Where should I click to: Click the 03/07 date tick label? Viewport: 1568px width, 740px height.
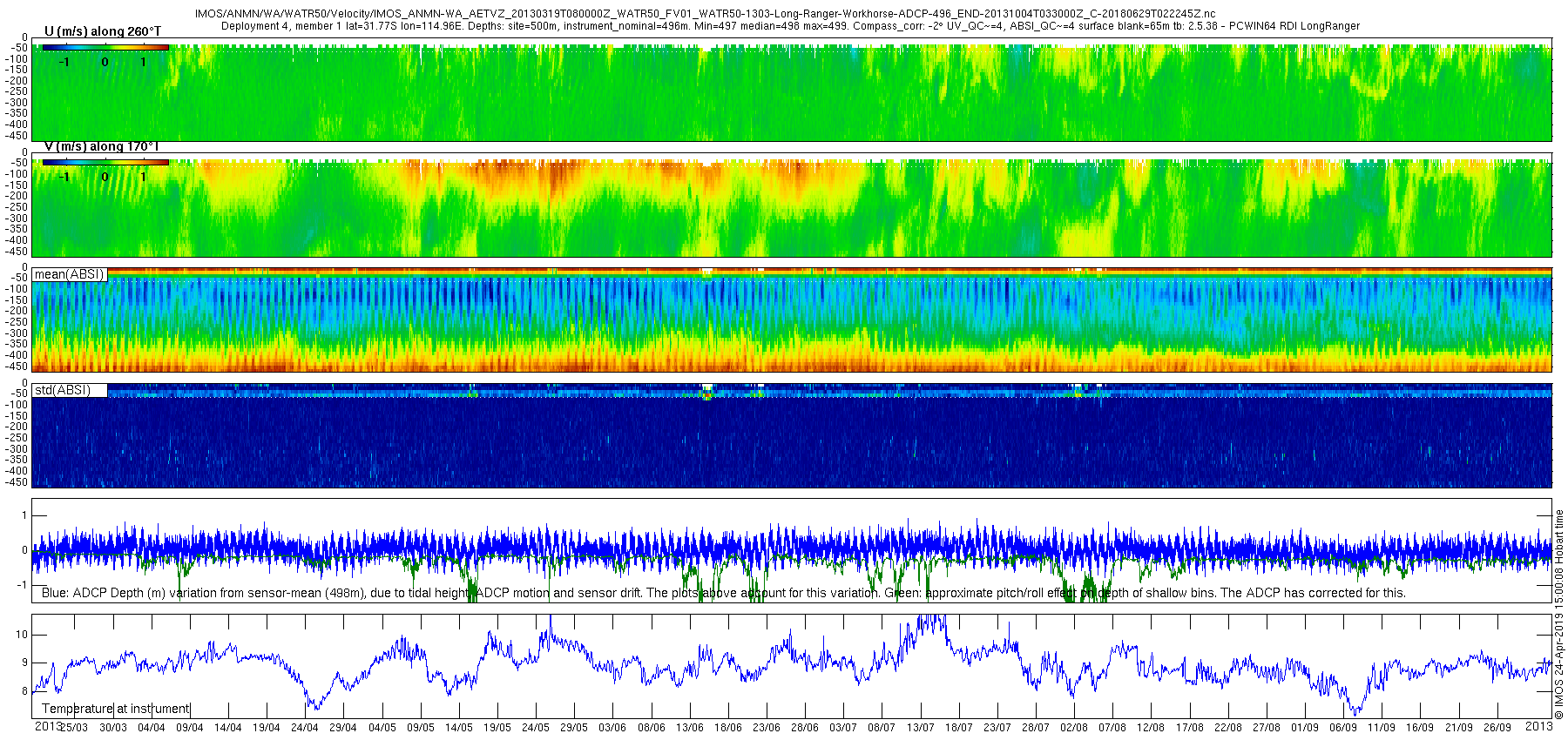point(842,728)
